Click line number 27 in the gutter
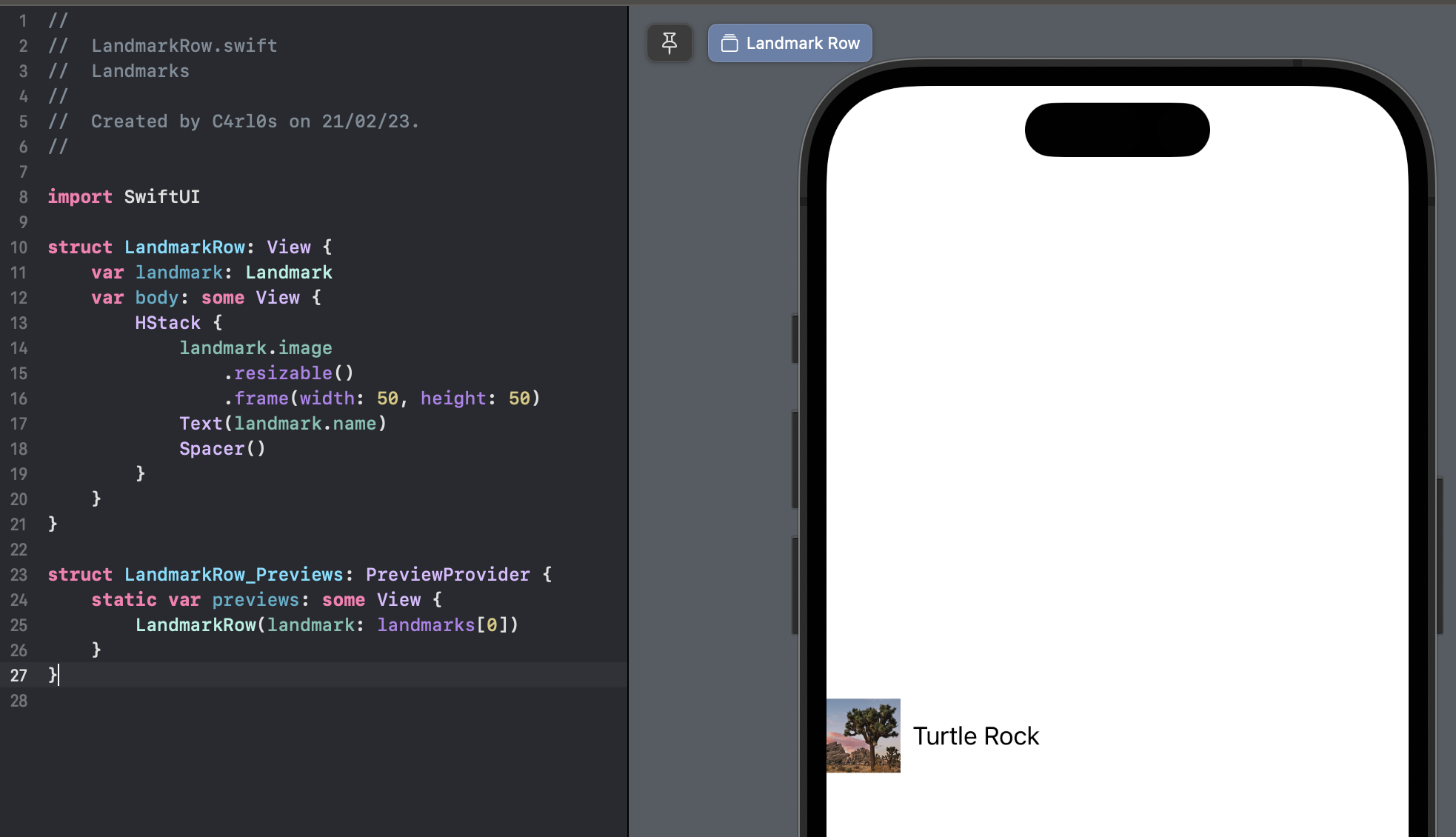The image size is (1456, 837). (19, 676)
